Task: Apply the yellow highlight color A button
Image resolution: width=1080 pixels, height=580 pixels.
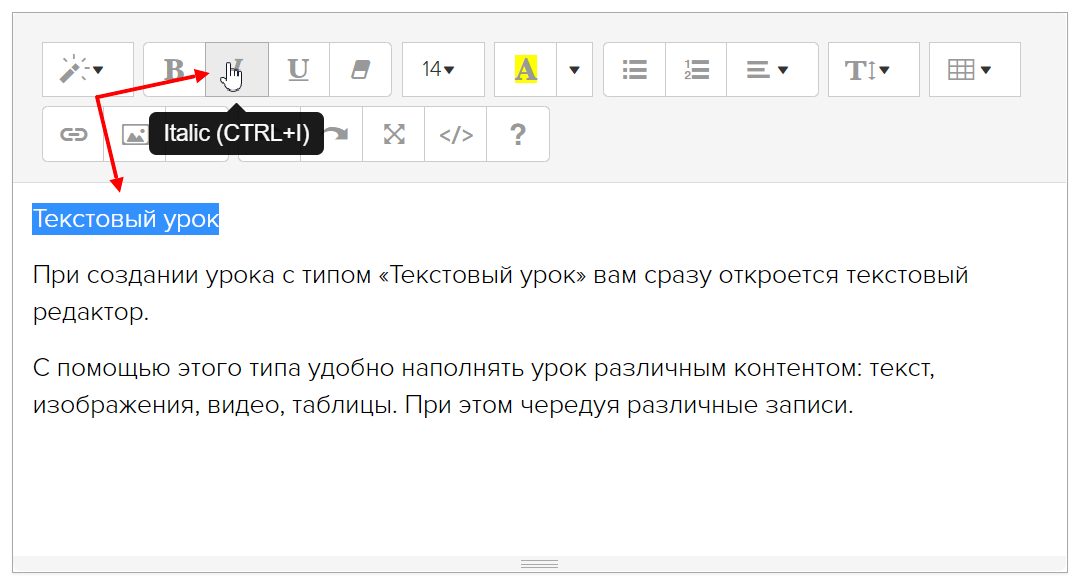Action: click(x=526, y=70)
